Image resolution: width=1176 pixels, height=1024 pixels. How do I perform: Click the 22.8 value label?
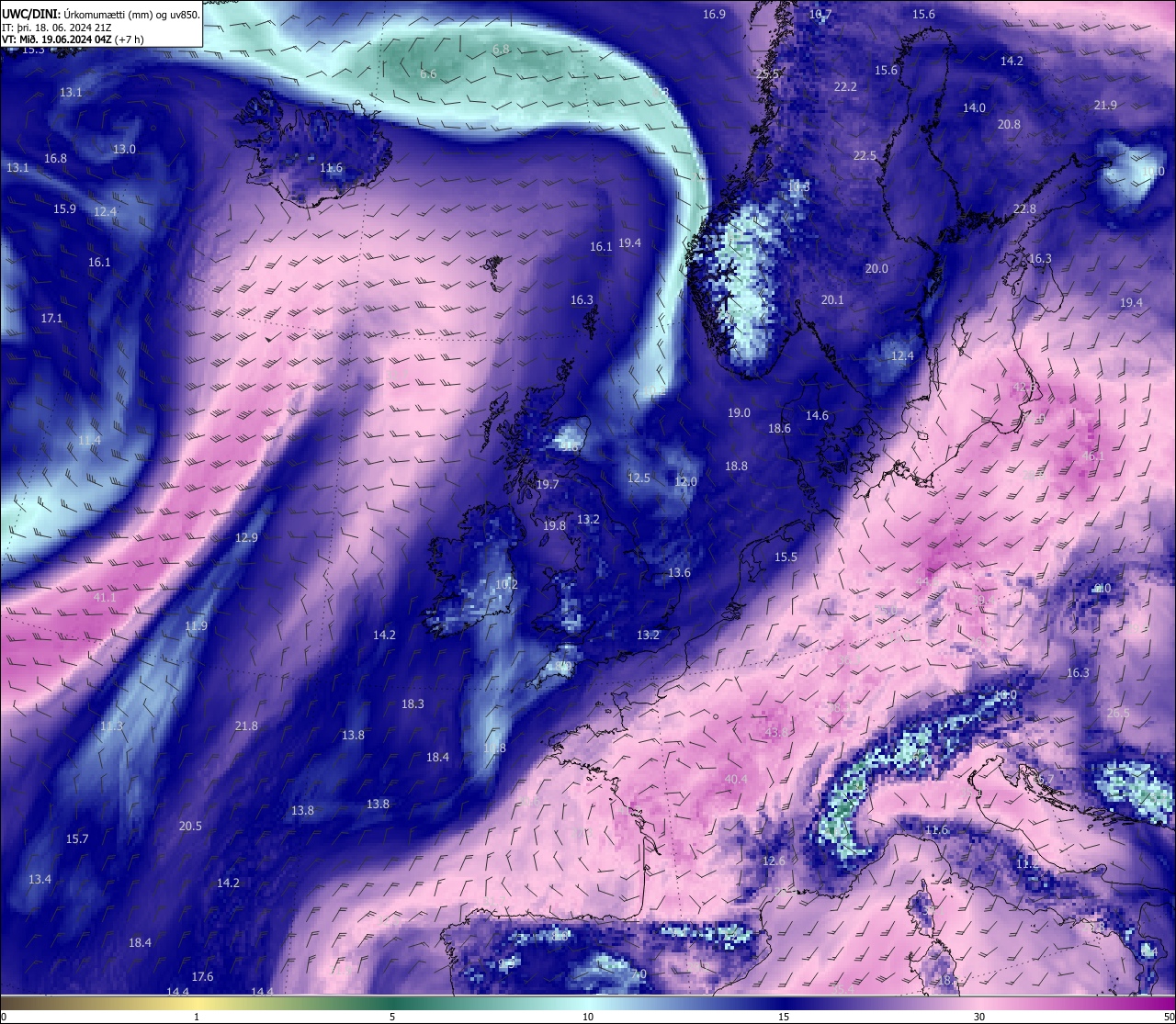click(x=1024, y=208)
